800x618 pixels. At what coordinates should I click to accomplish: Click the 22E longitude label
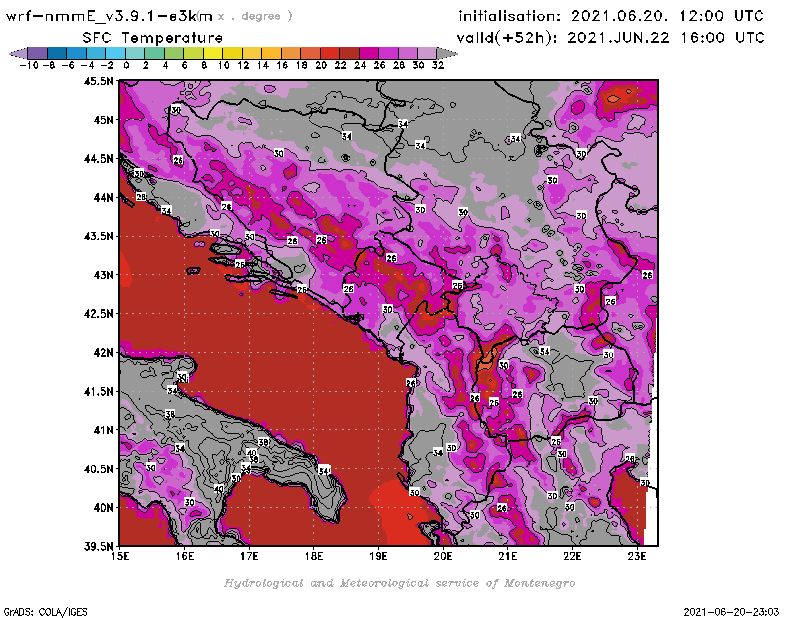point(572,556)
